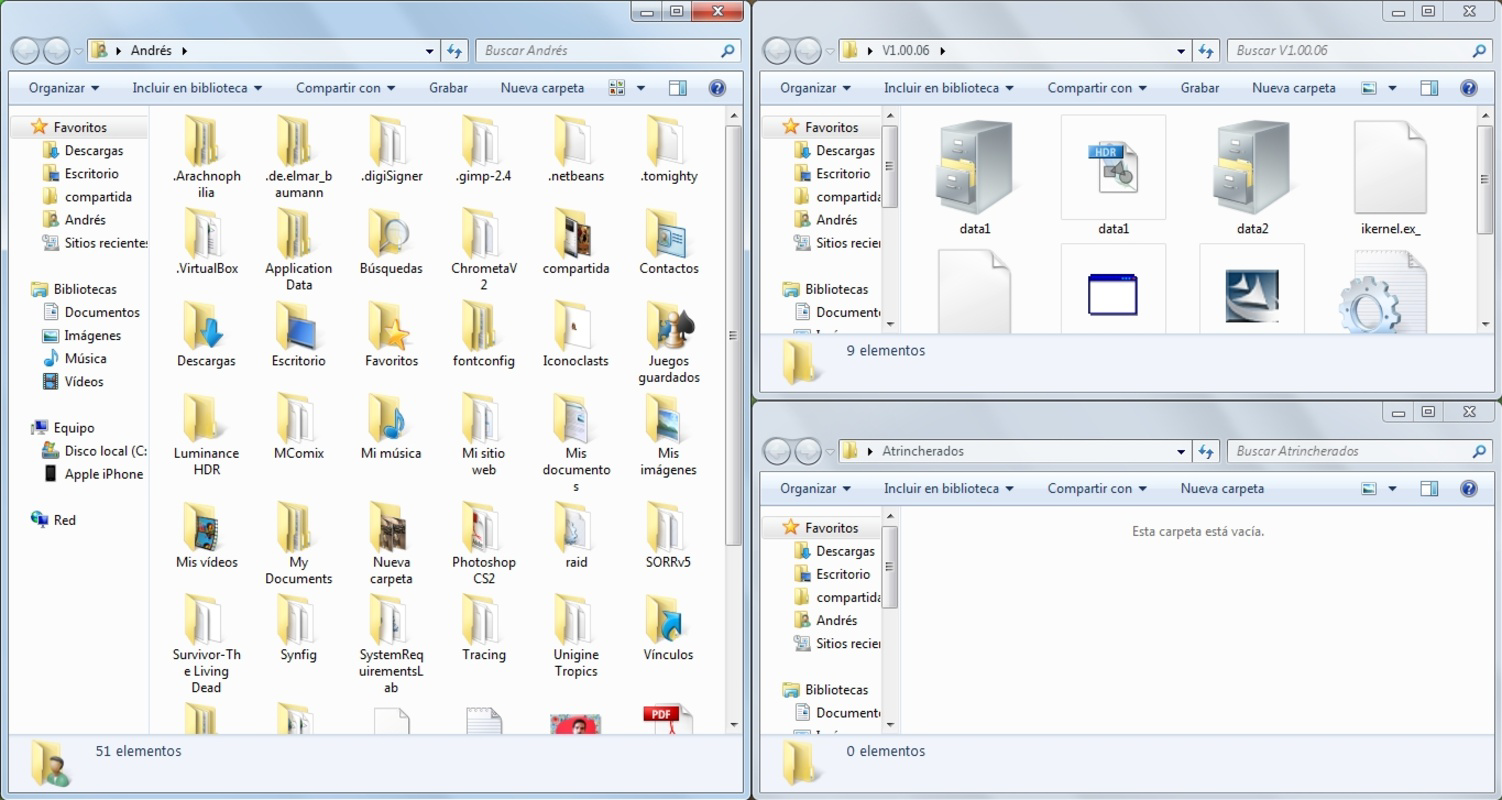Click the Buscar V1.00.06 search field
Image resolution: width=1502 pixels, height=800 pixels.
1359,50
